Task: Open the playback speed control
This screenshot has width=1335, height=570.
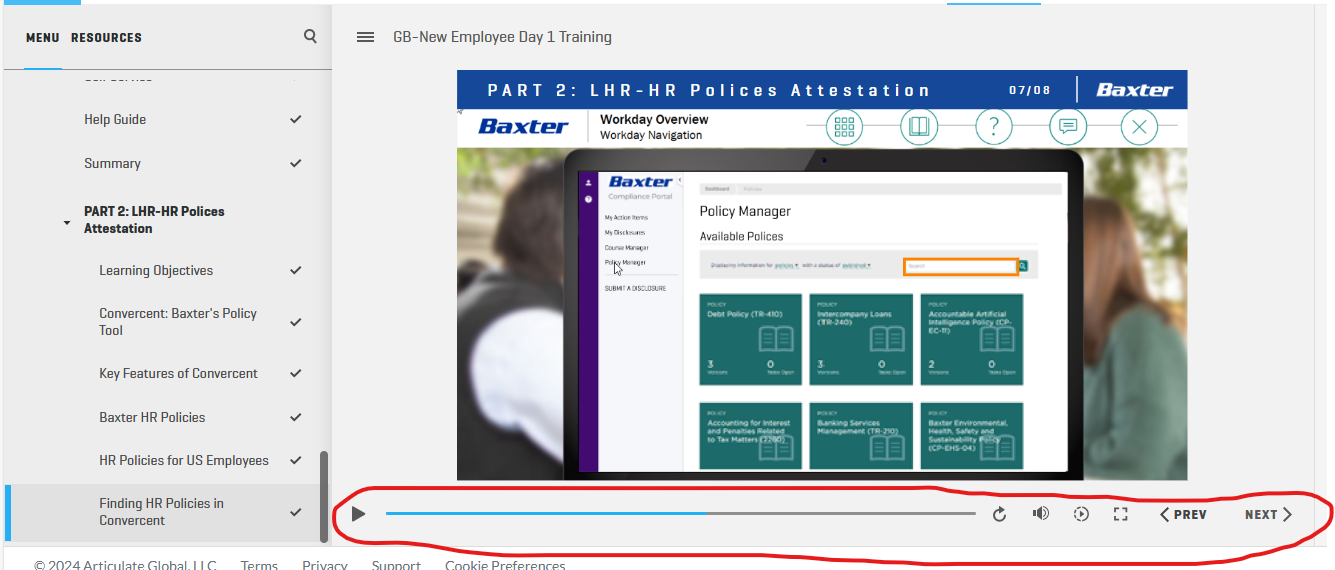Action: pos(1081,514)
